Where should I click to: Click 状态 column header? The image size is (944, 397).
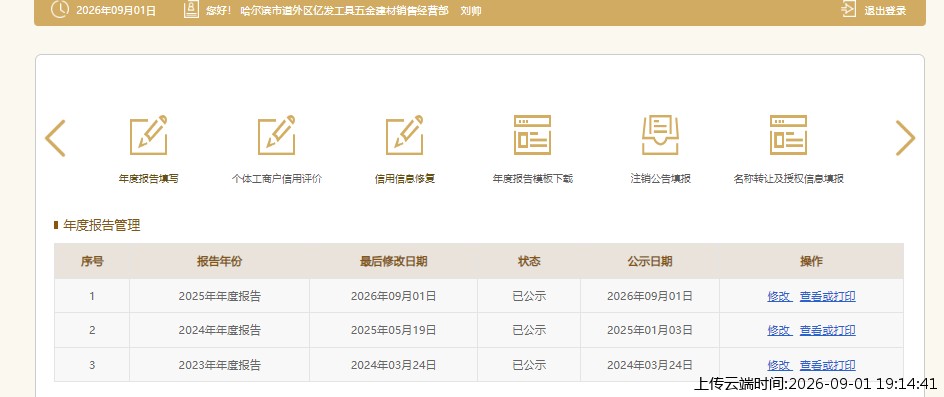529,261
